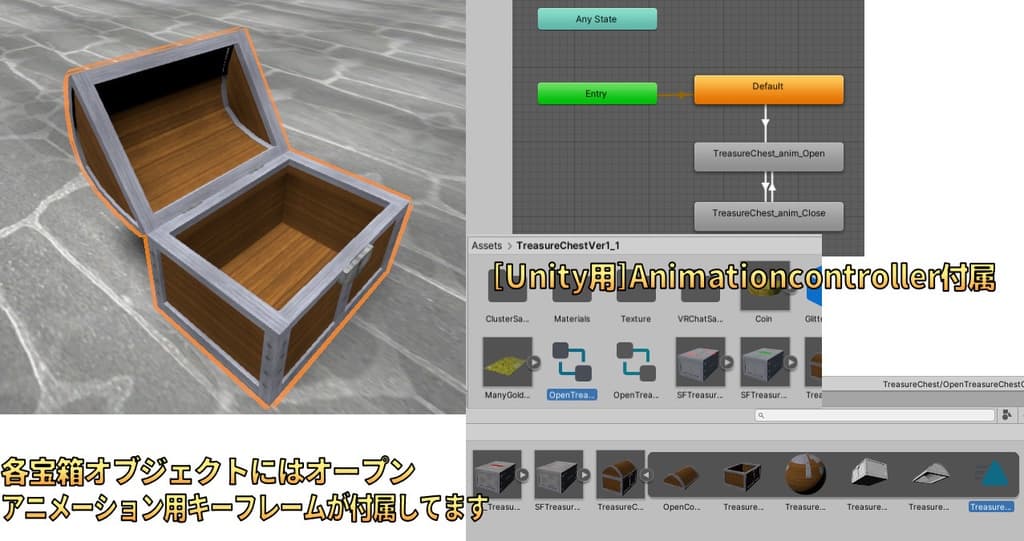Screen dimensions: 1024x541
Task: Open the search by type filter icon
Action: 1006,415
